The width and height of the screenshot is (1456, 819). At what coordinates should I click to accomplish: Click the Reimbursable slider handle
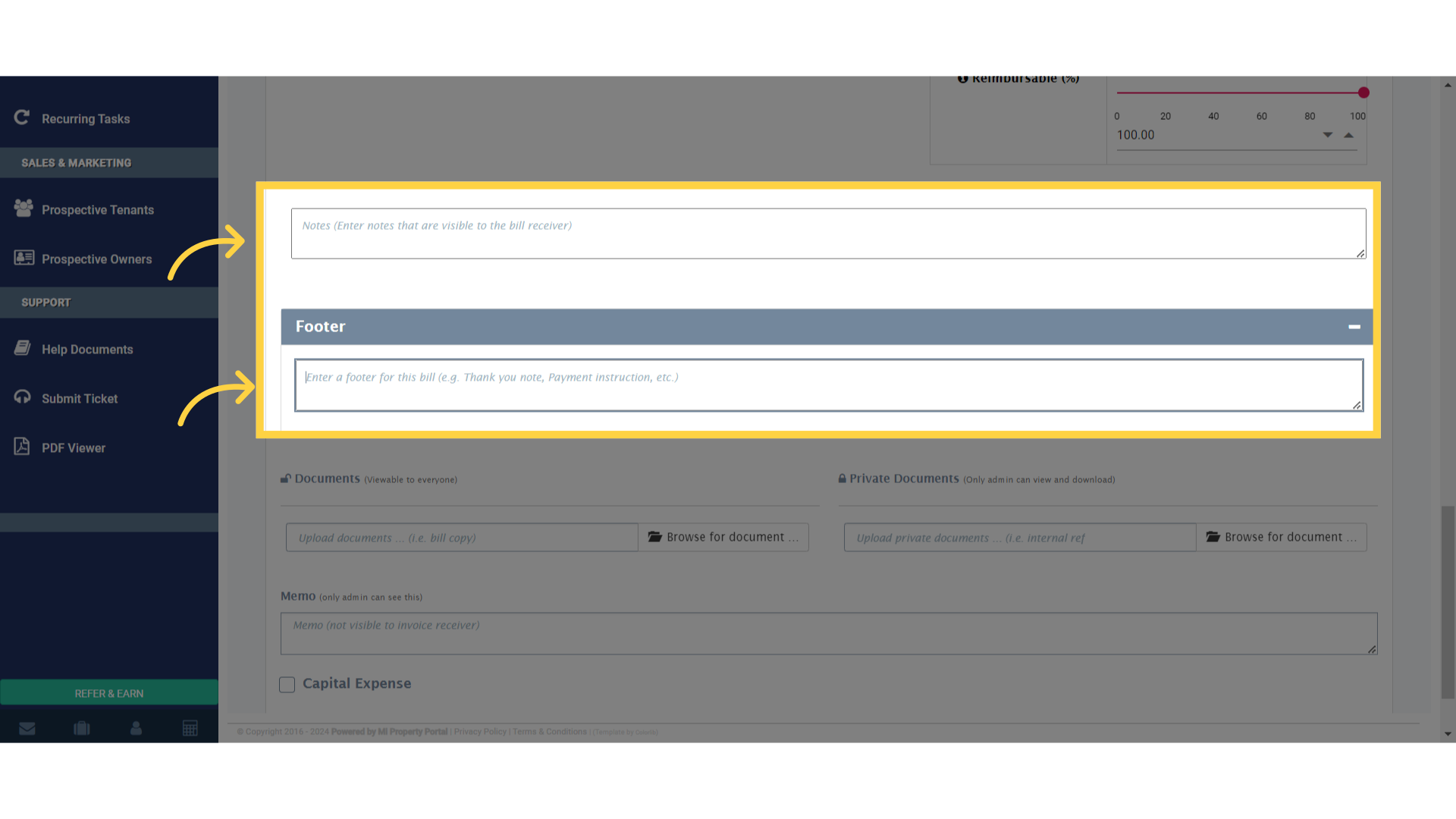point(1363,93)
